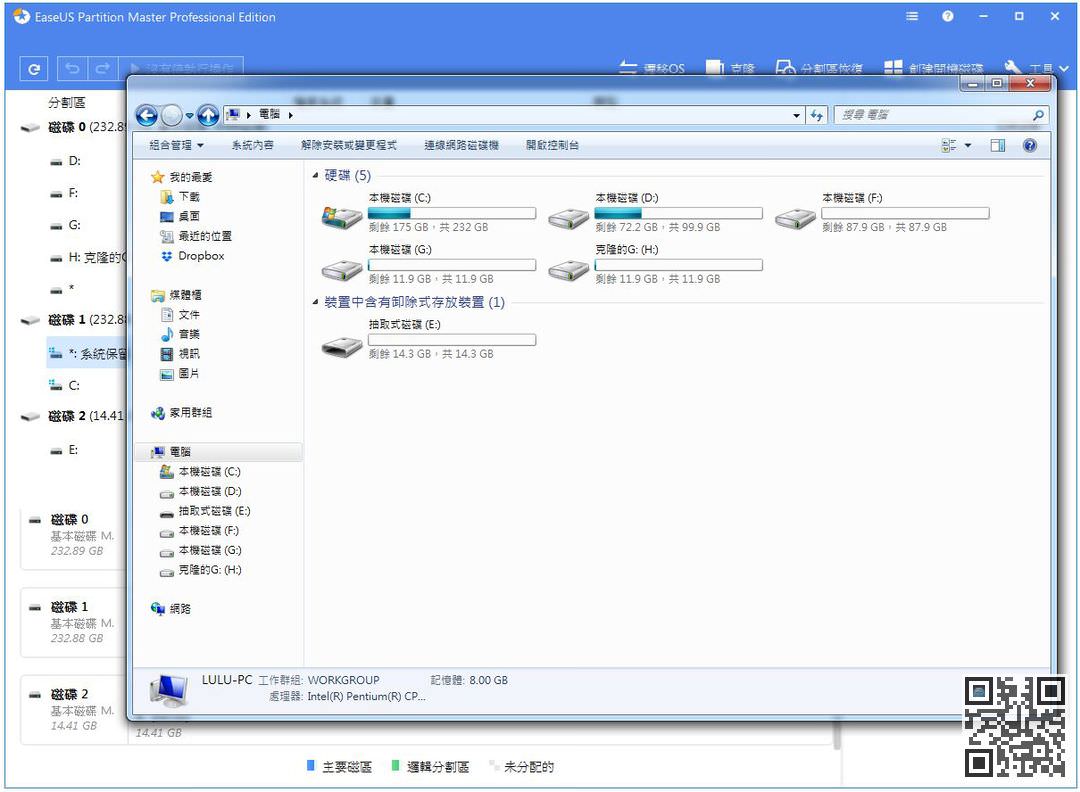Select 家用群組 in navigation pane
The width and height of the screenshot is (1080, 792).
pyautogui.click(x=181, y=413)
